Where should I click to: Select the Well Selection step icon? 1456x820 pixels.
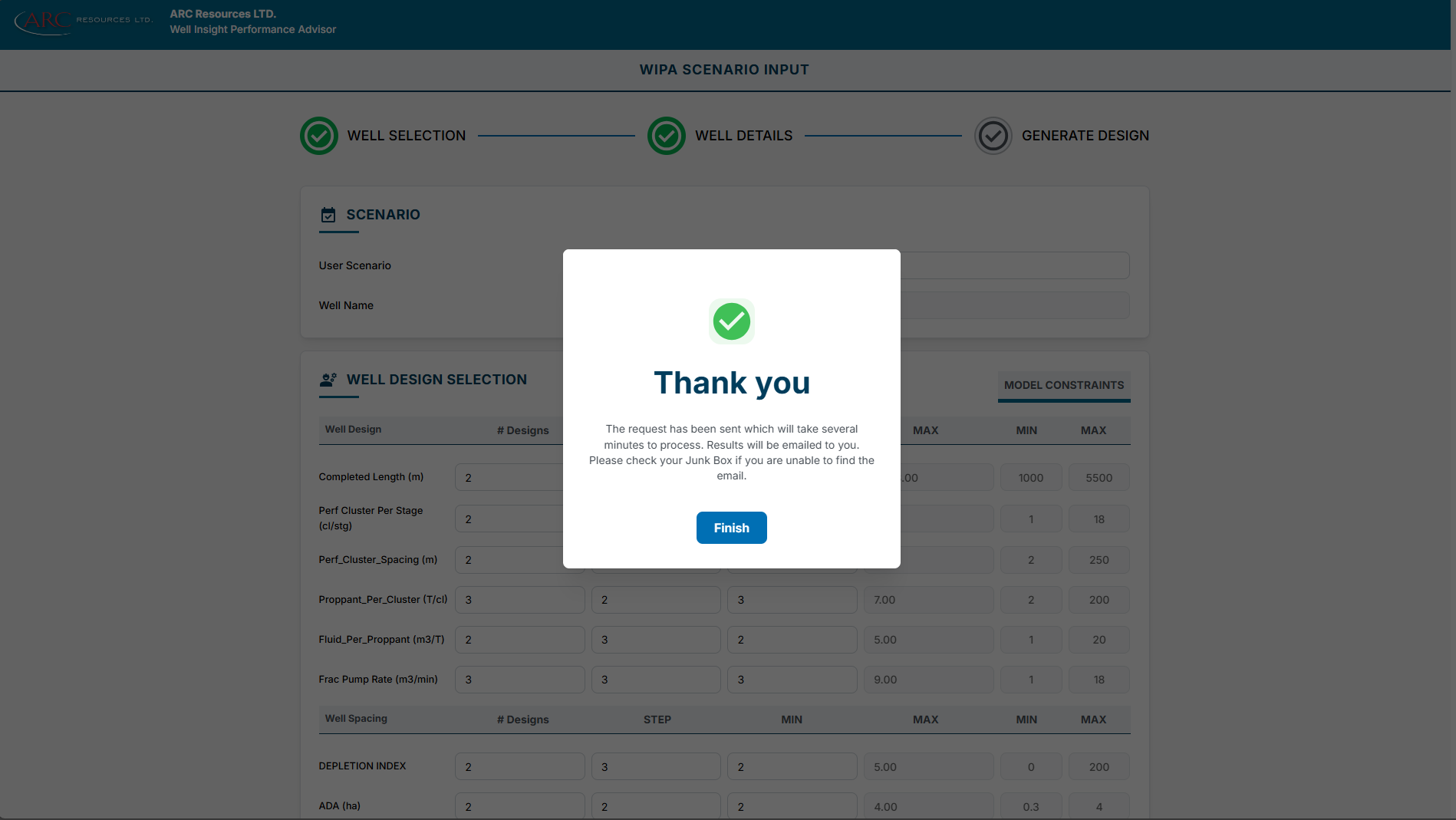pos(319,136)
